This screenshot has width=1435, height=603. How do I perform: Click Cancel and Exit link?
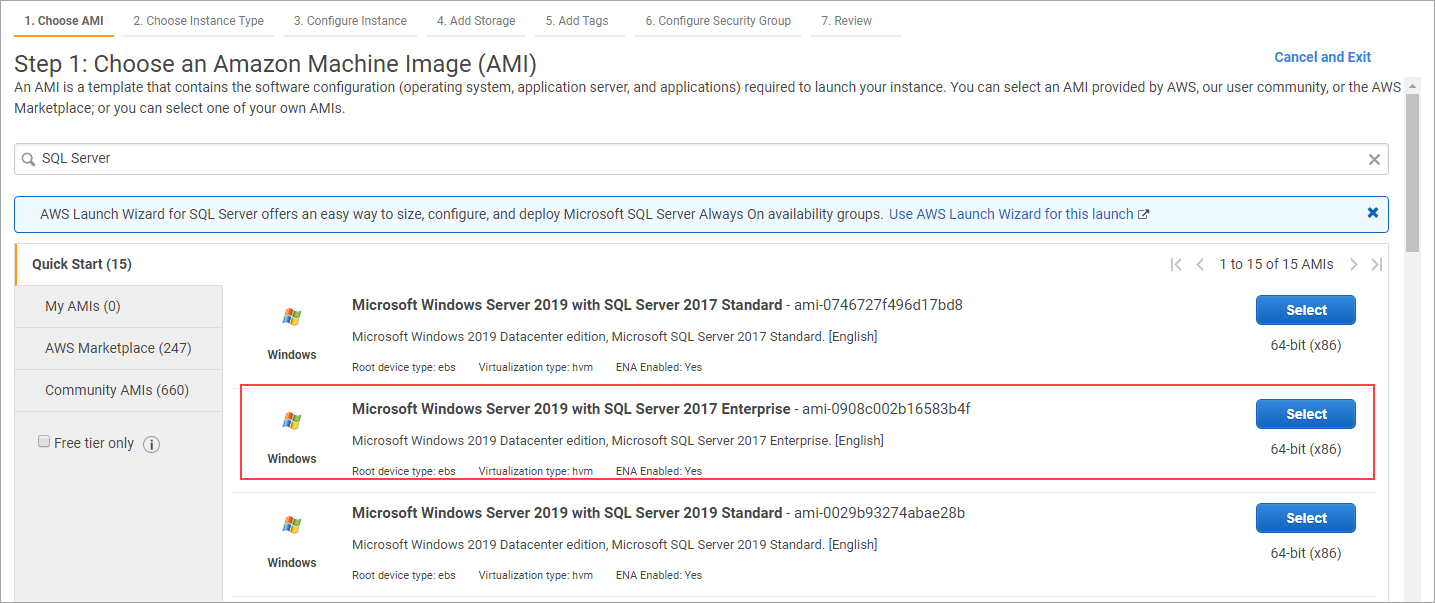[x=1322, y=57]
